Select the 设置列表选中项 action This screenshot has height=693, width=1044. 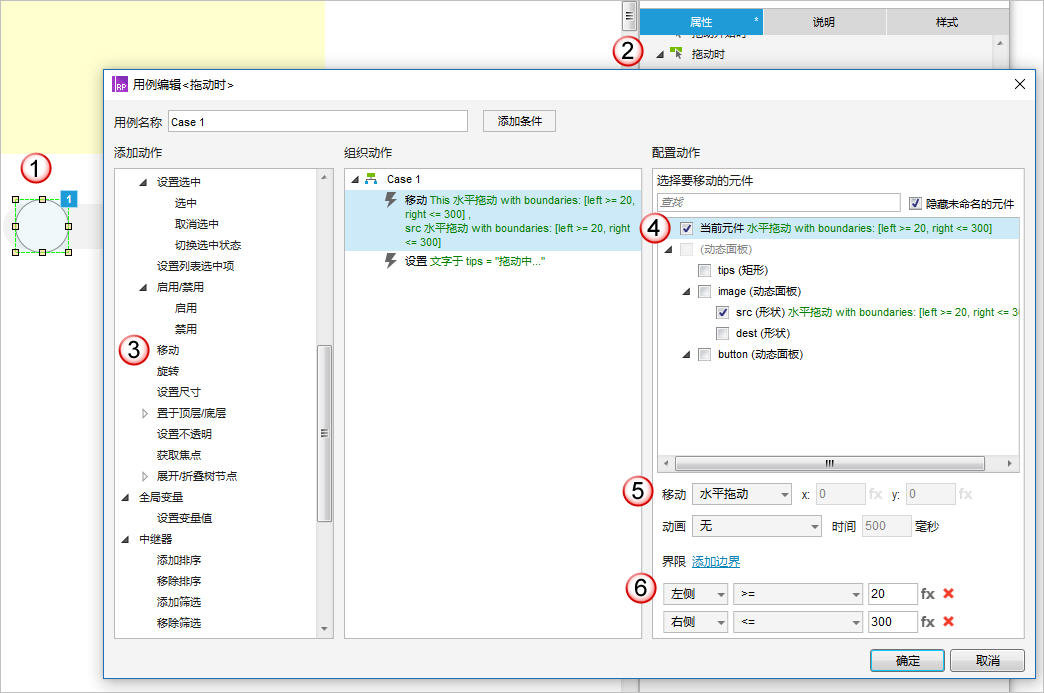[195, 266]
